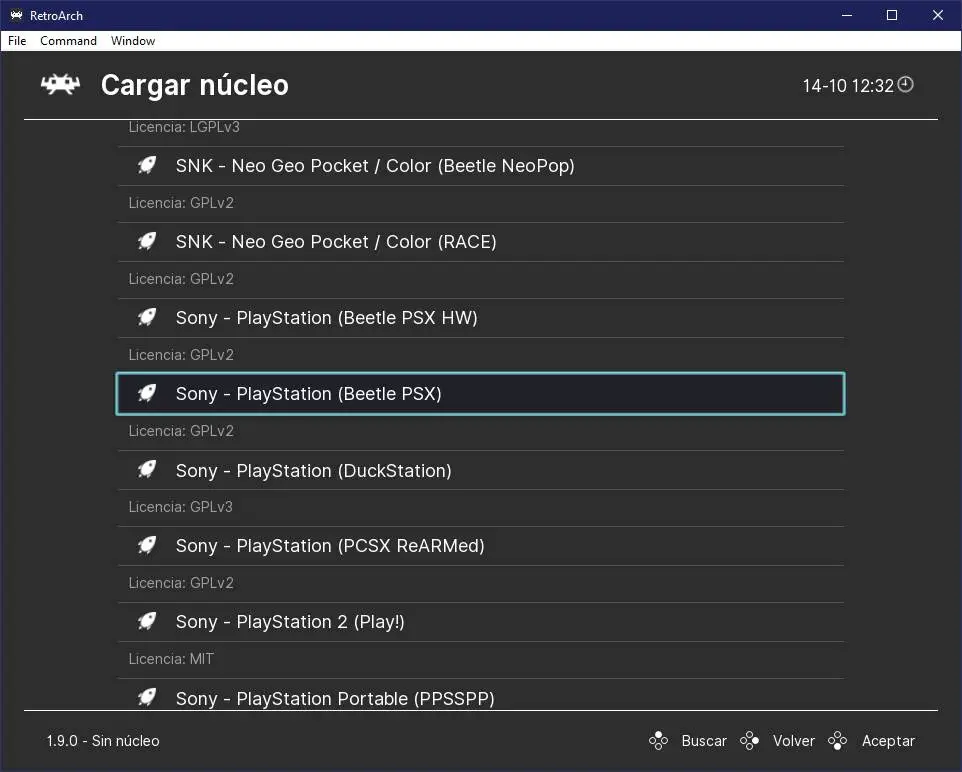Click the RetroArch icon in the title bar
Viewport: 962px width, 772px height.
16,15
